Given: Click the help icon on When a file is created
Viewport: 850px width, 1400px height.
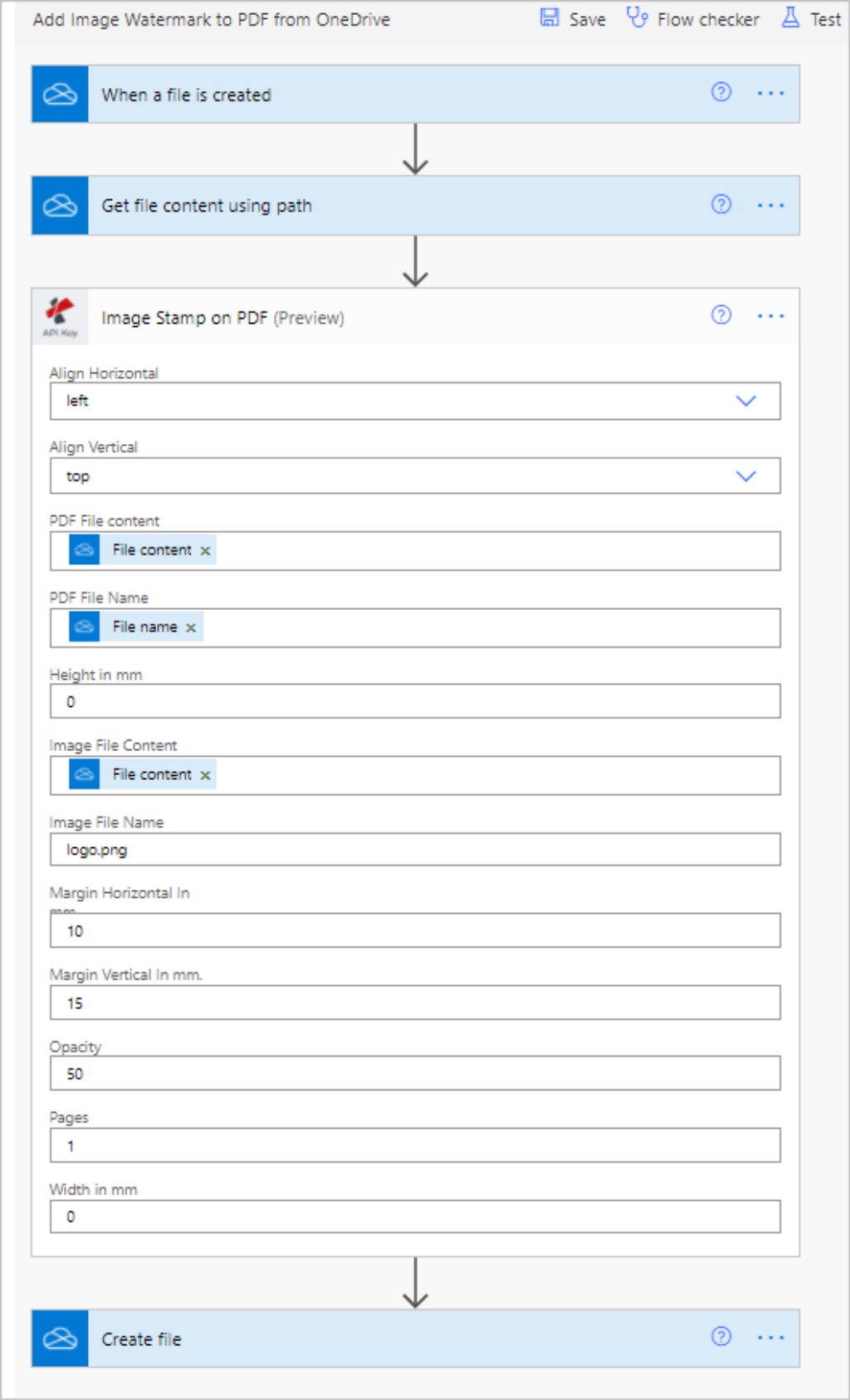Looking at the screenshot, I should coord(721,93).
